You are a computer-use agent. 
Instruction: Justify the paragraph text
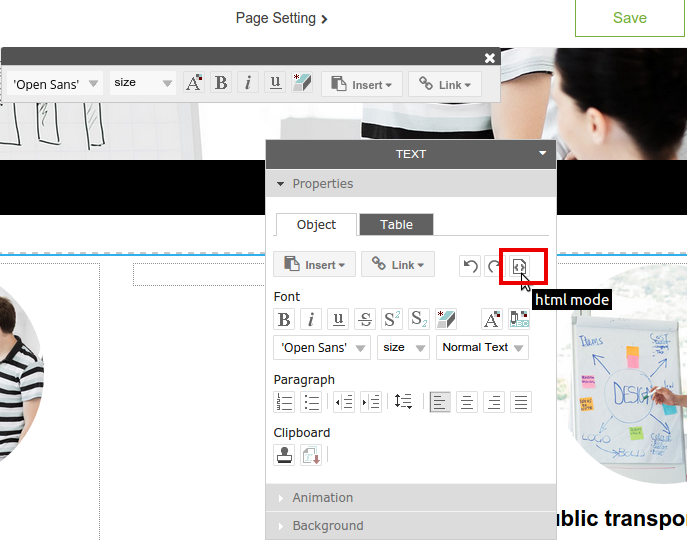point(521,402)
